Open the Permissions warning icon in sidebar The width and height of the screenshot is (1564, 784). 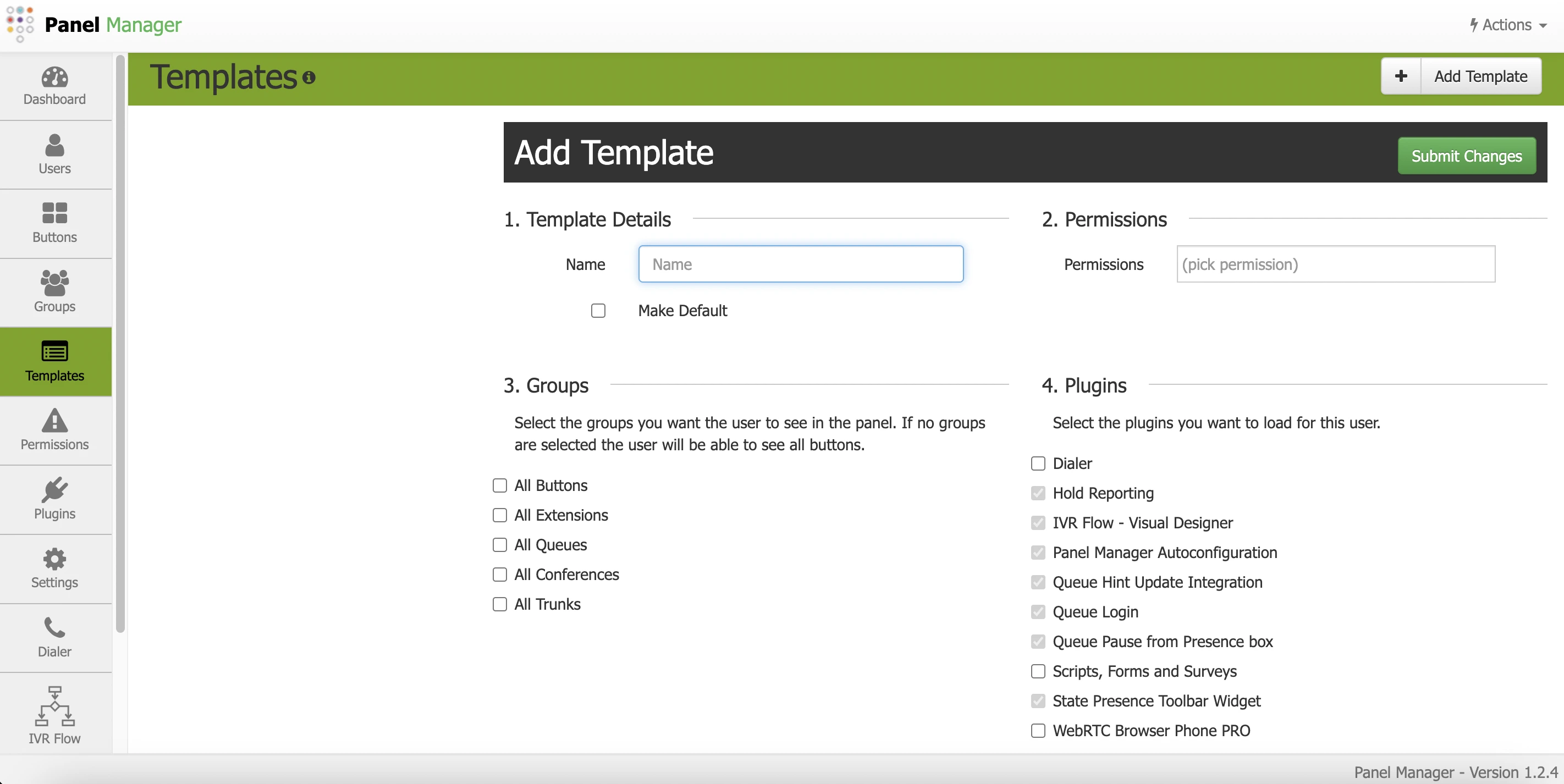(x=54, y=428)
